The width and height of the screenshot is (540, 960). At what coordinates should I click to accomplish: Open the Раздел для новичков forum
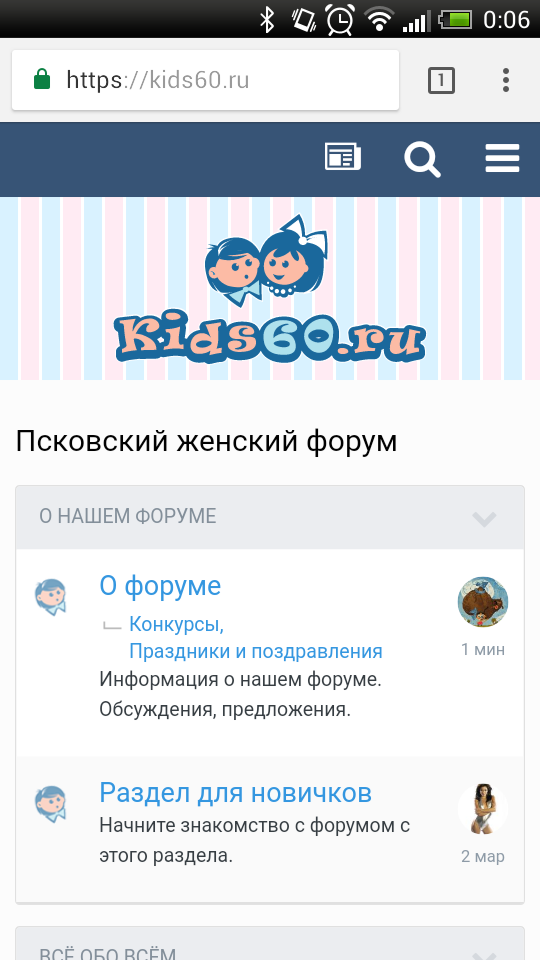click(x=236, y=793)
